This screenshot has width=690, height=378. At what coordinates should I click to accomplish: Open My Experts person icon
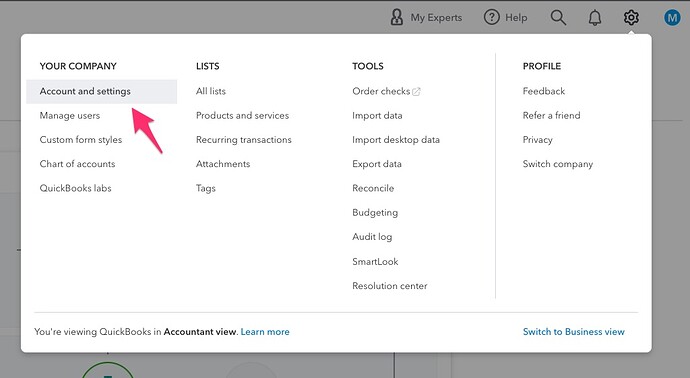coord(396,18)
